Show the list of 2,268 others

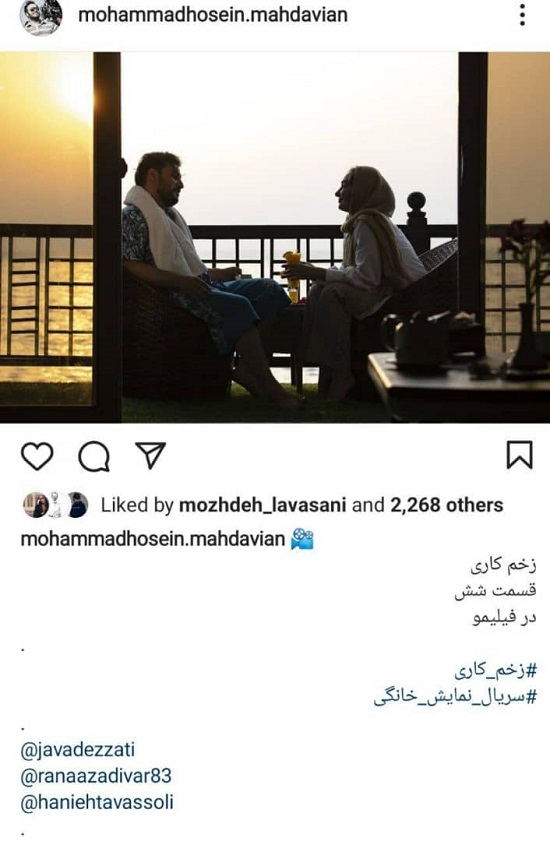[x=446, y=505]
